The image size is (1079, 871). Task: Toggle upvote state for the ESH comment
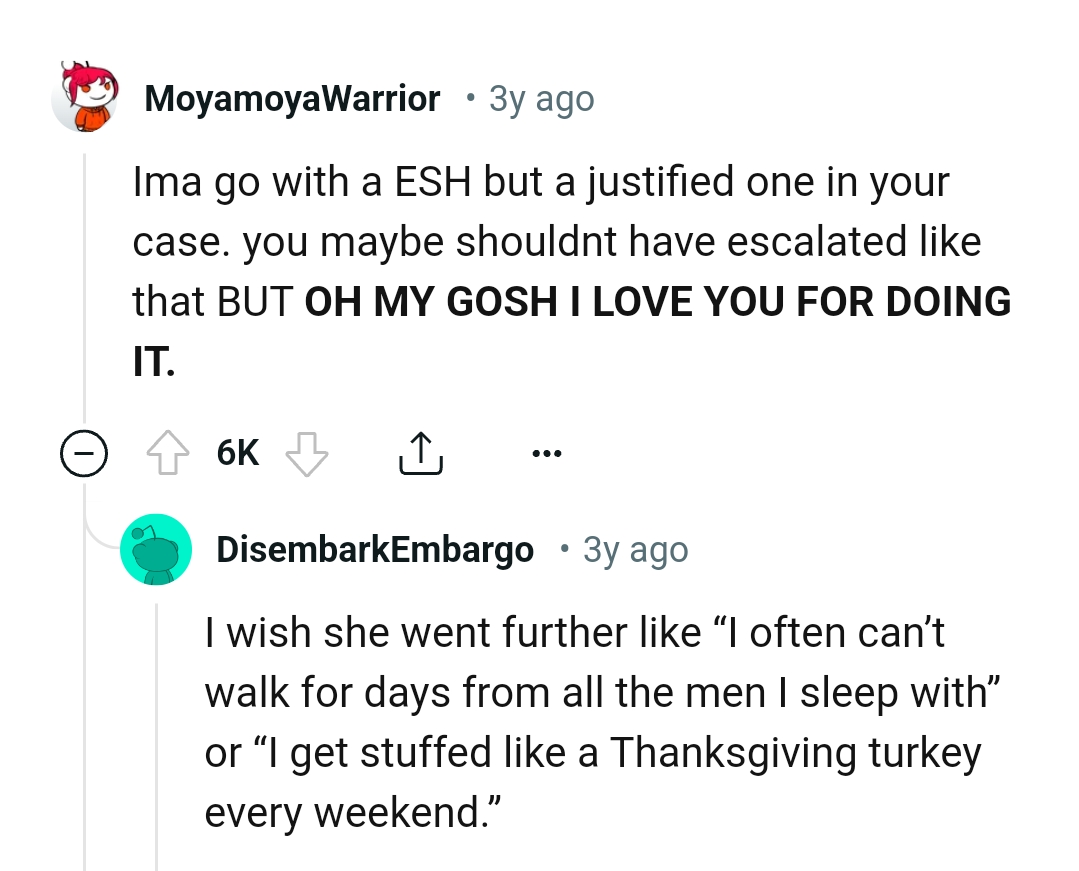(170, 452)
